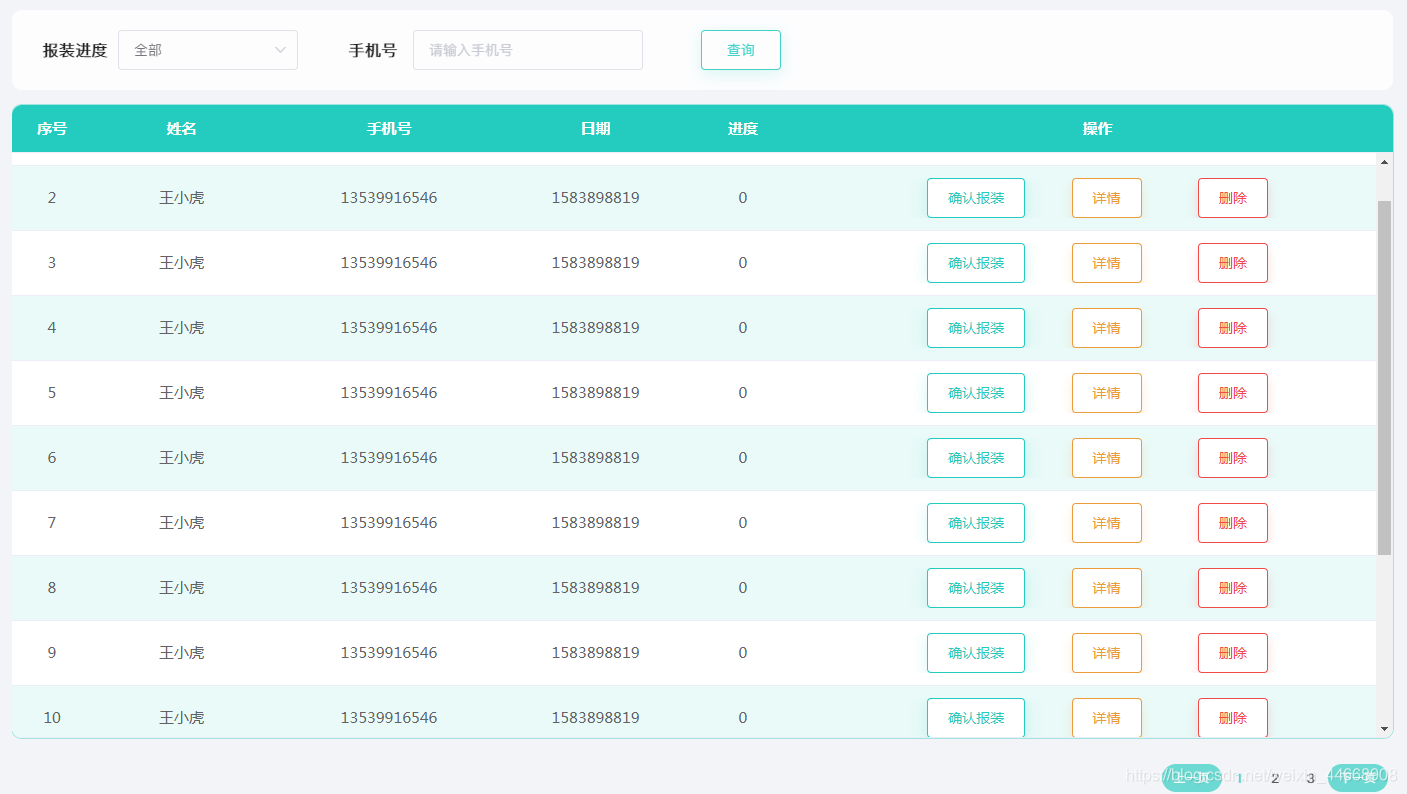Open the 报装进度 filter dropdown
1407x794 pixels.
[x=207, y=50]
